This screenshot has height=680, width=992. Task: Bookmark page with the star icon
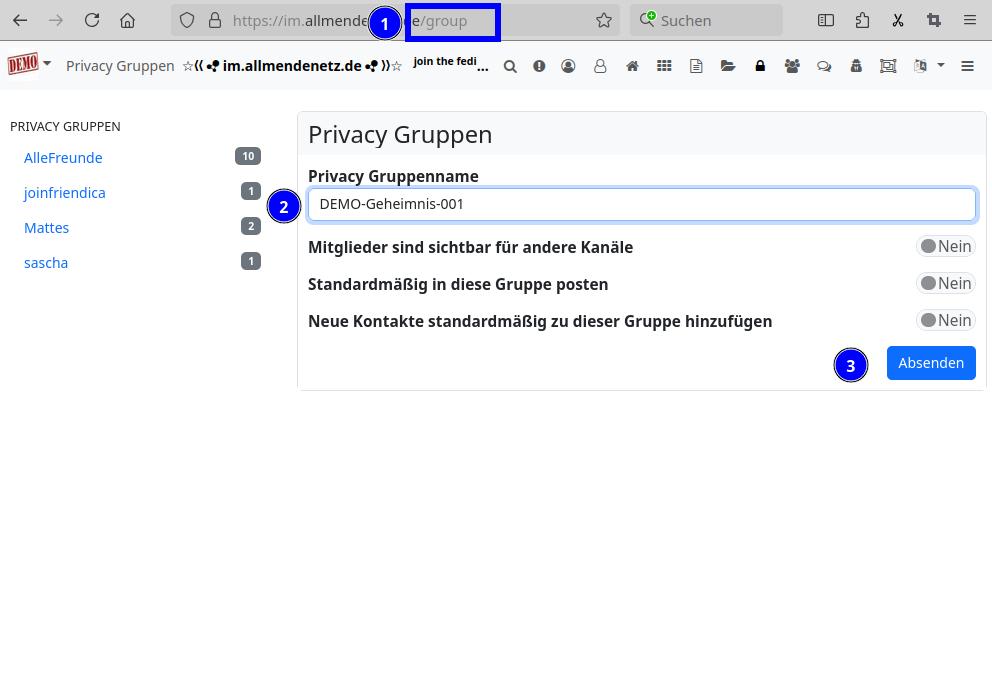pyautogui.click(x=604, y=20)
